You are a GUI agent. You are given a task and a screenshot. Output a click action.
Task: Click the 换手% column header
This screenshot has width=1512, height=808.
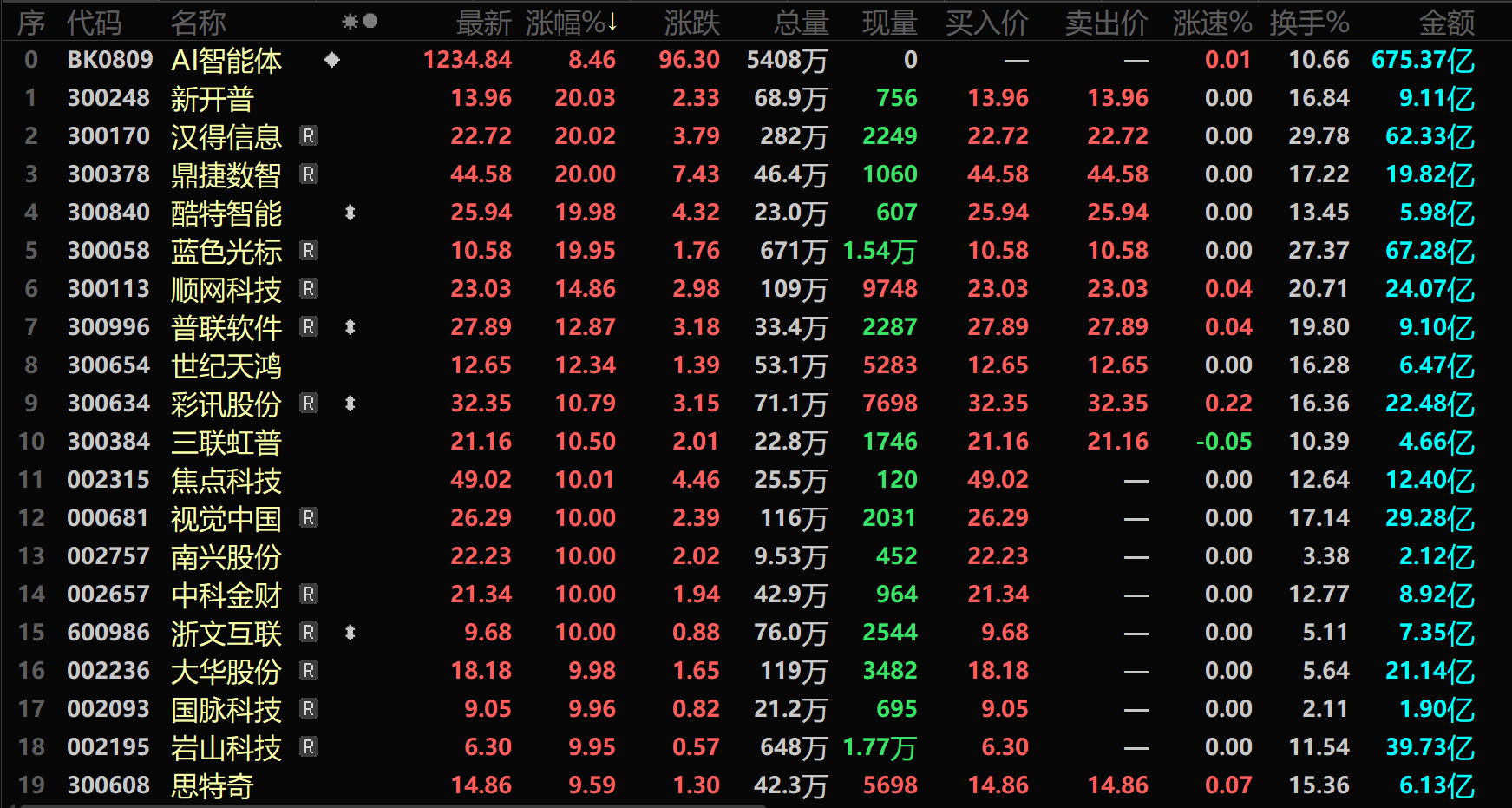coord(1308,23)
